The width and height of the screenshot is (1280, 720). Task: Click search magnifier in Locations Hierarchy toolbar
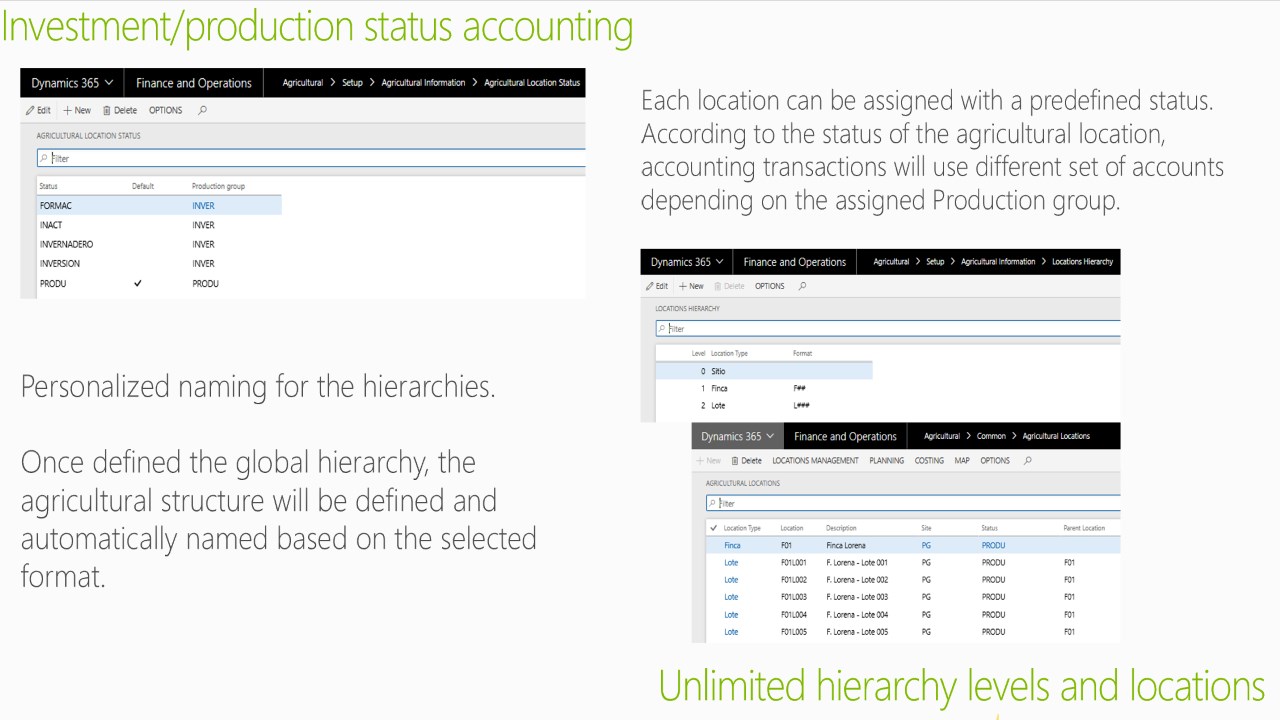point(802,286)
